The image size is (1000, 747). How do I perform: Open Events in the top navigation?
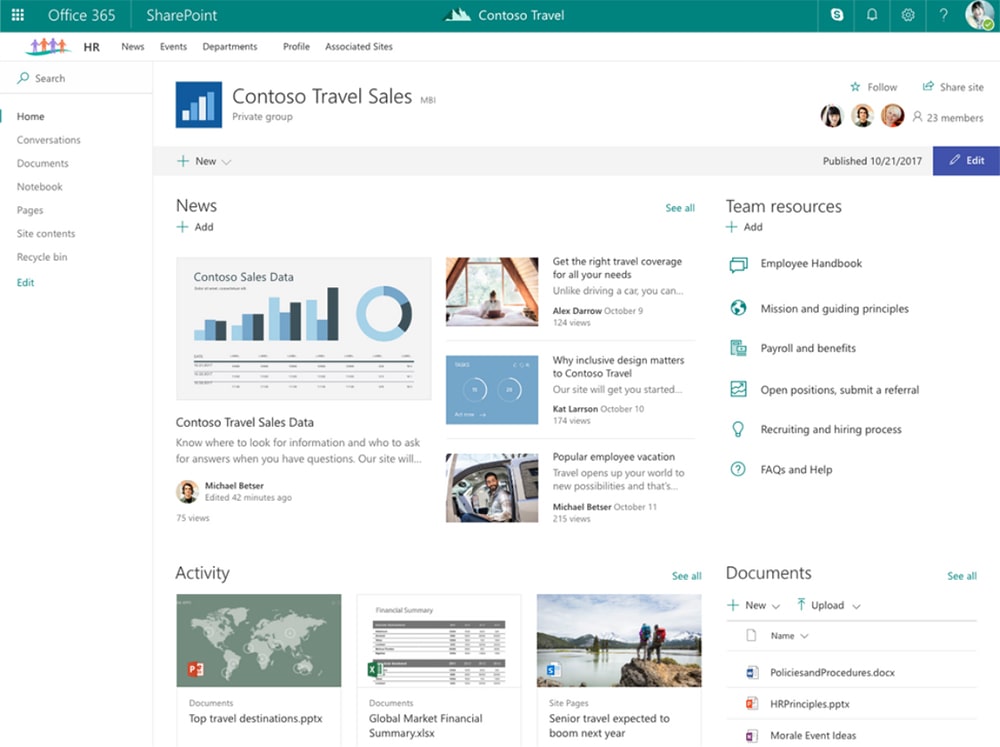pos(173,47)
